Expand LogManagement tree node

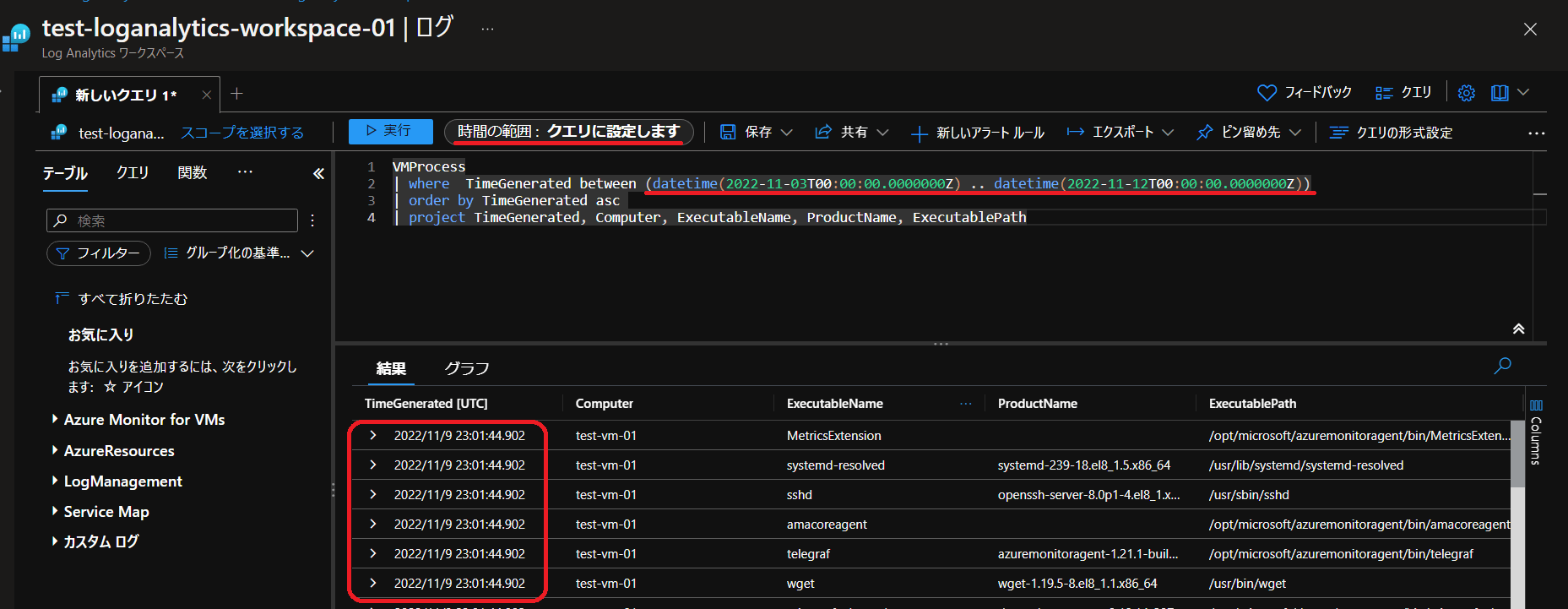point(55,481)
